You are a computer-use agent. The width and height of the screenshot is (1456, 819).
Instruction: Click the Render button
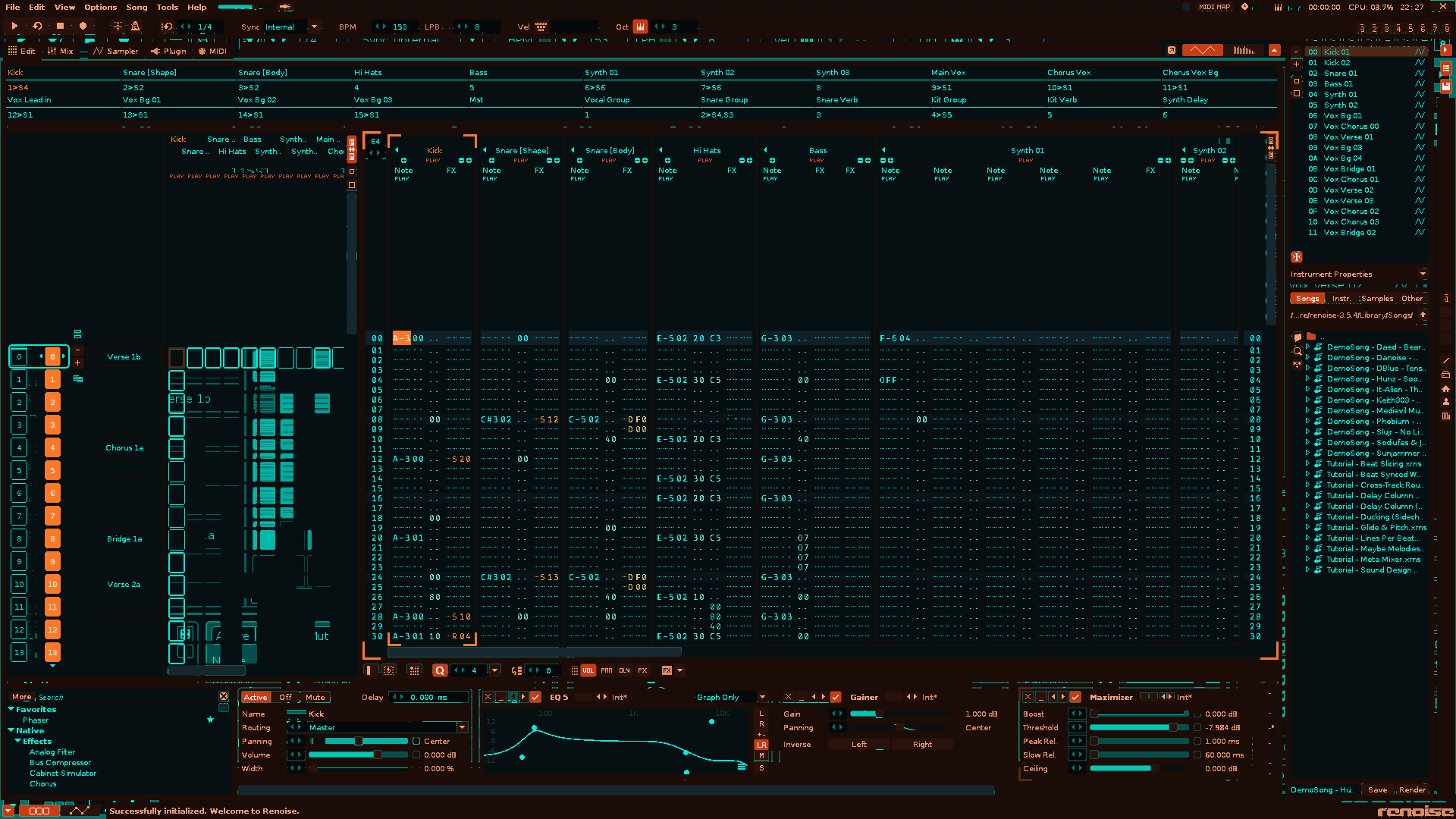(x=1412, y=790)
